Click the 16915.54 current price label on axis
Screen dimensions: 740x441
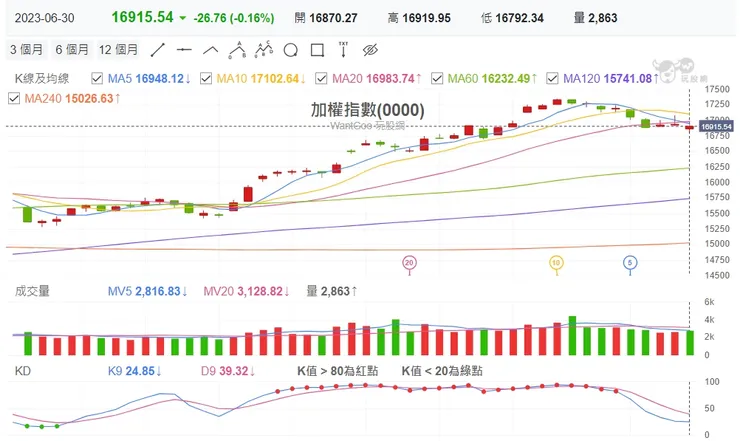(716, 127)
